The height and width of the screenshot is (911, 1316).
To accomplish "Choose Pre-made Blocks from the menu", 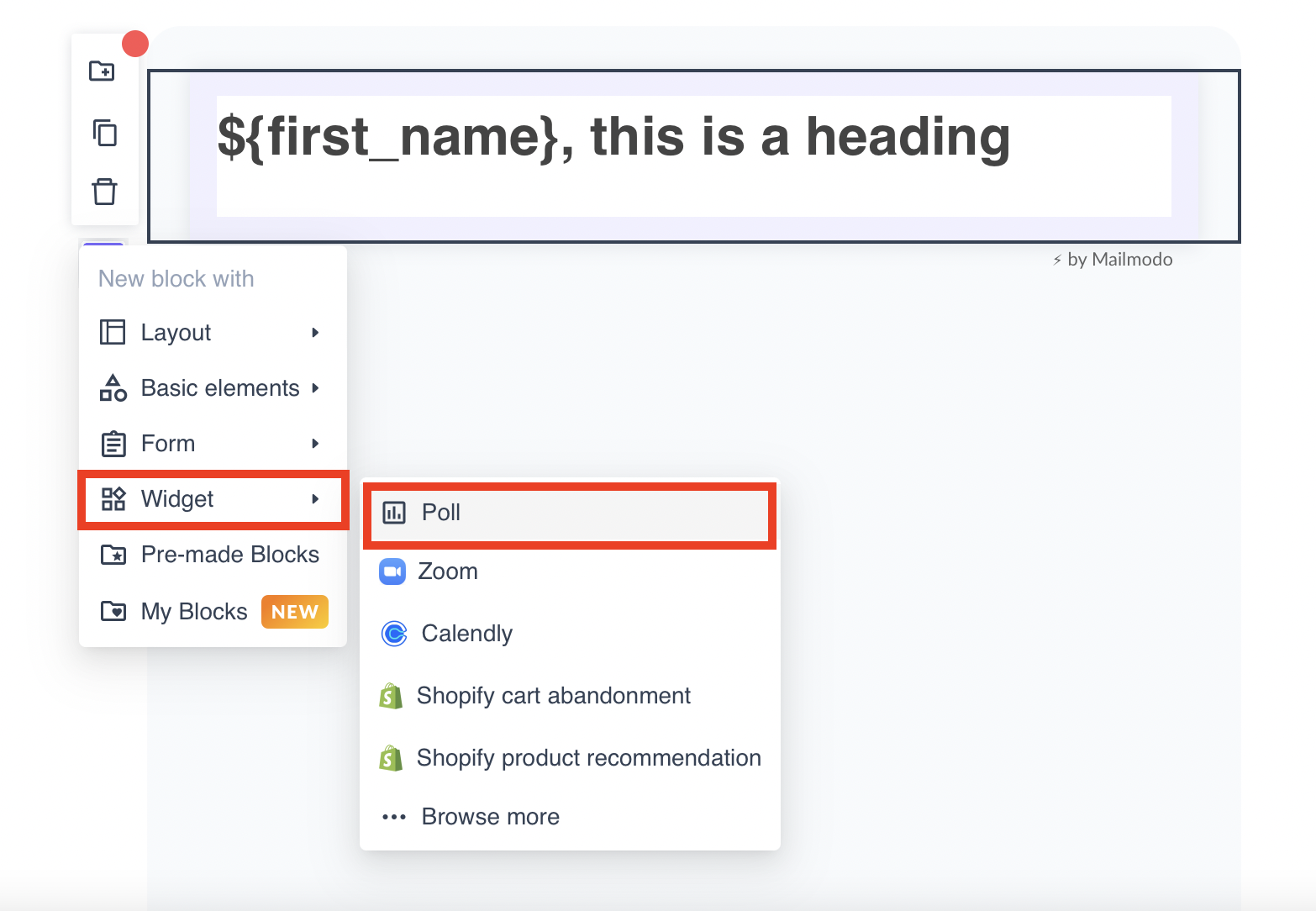I will pos(213,555).
